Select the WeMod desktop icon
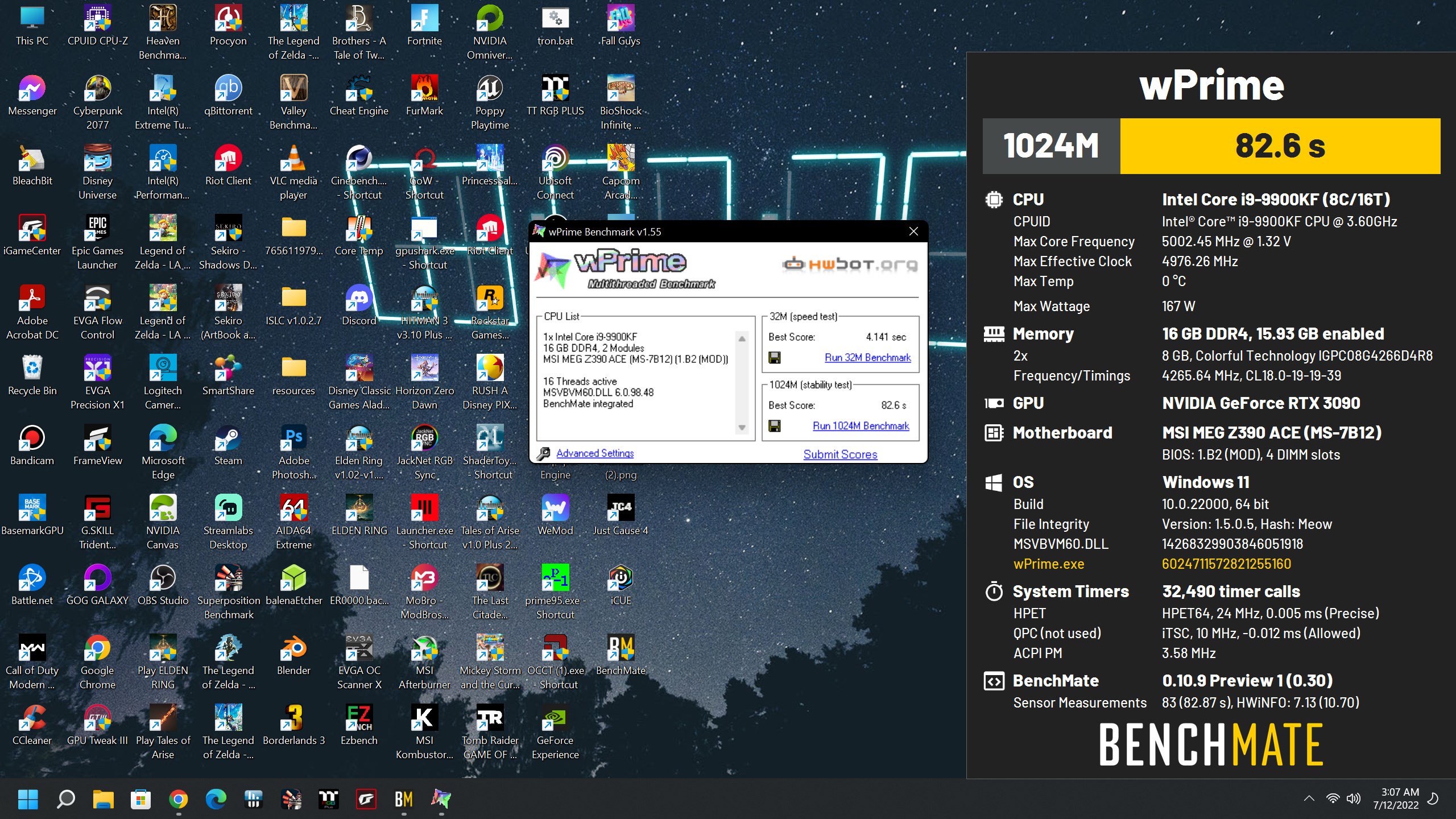This screenshot has width=1456, height=819. click(x=555, y=516)
